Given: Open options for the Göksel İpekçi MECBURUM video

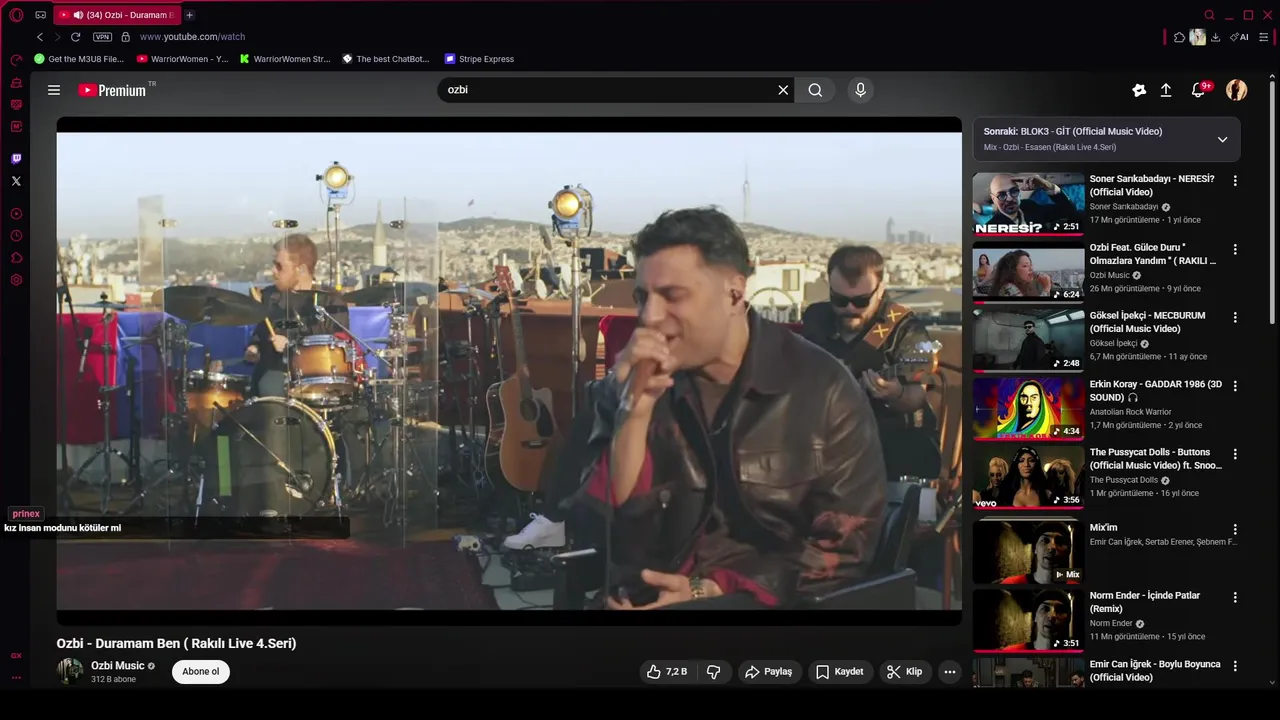Looking at the screenshot, I should (x=1235, y=317).
